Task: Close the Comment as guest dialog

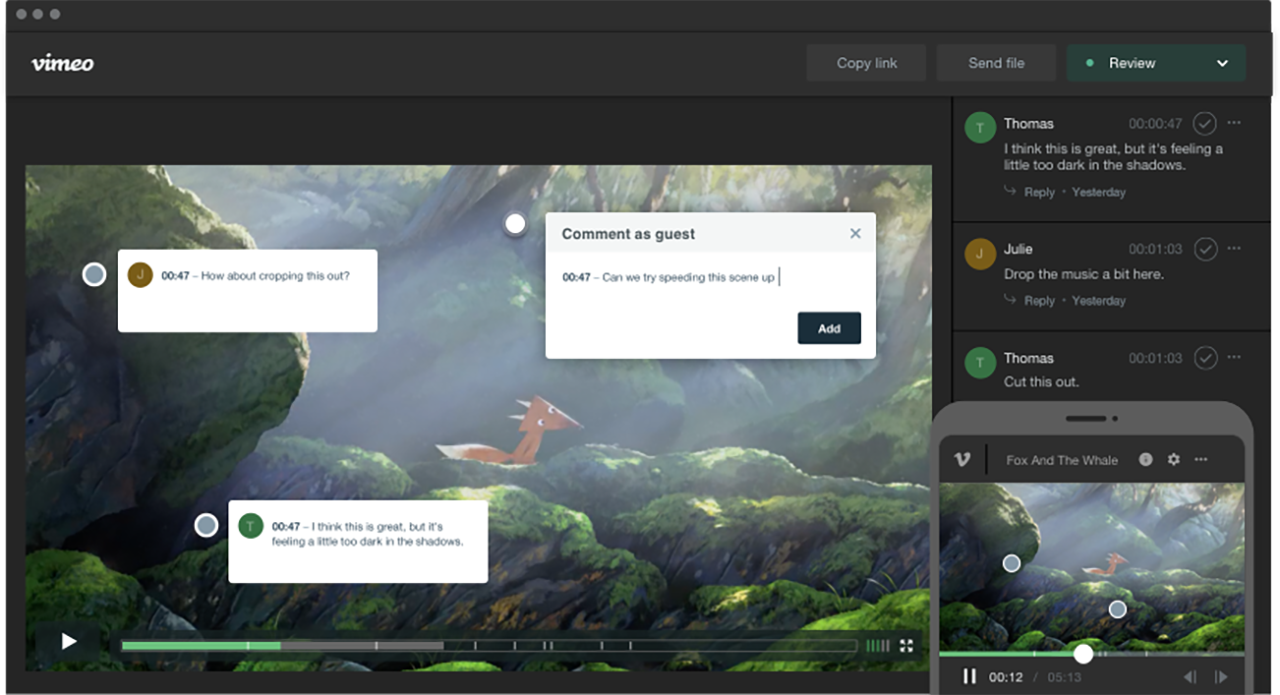Action: click(855, 233)
